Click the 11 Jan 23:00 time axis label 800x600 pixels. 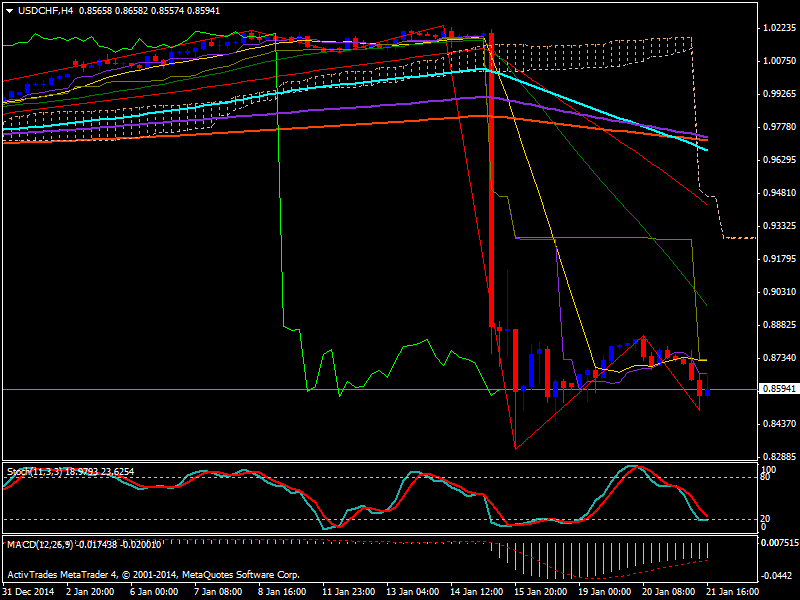pyautogui.click(x=348, y=592)
